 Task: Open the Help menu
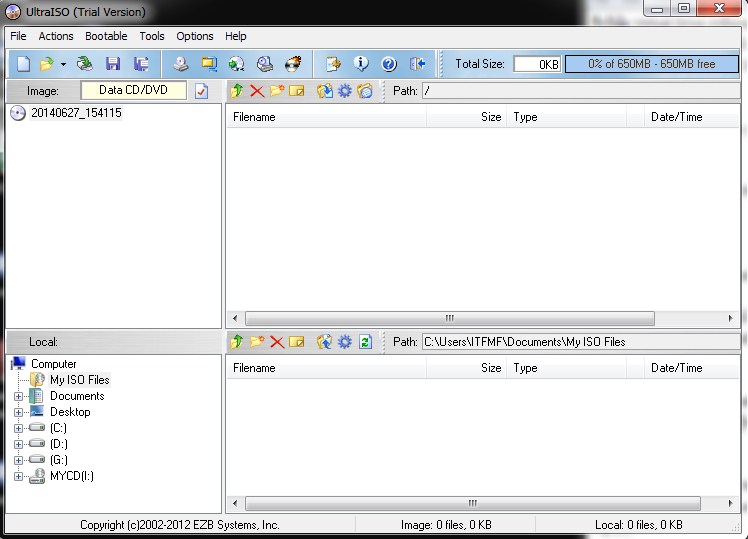coord(236,36)
